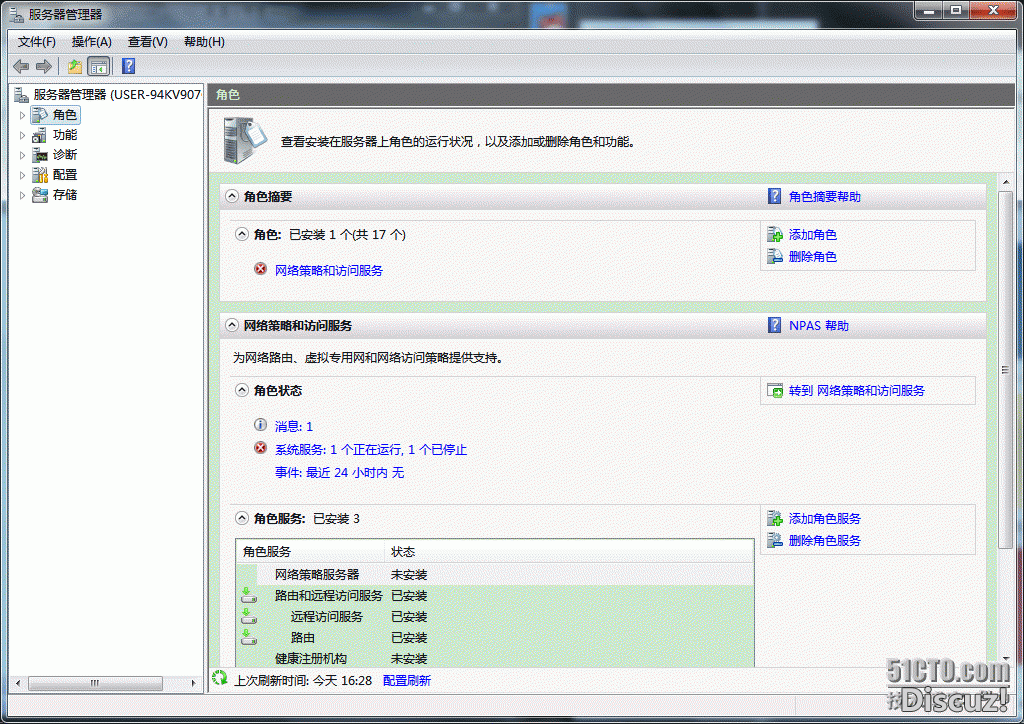Image resolution: width=1024 pixels, height=724 pixels.
Task: Click the vertical scrollbar thumb in main pane
Action: [1005, 370]
